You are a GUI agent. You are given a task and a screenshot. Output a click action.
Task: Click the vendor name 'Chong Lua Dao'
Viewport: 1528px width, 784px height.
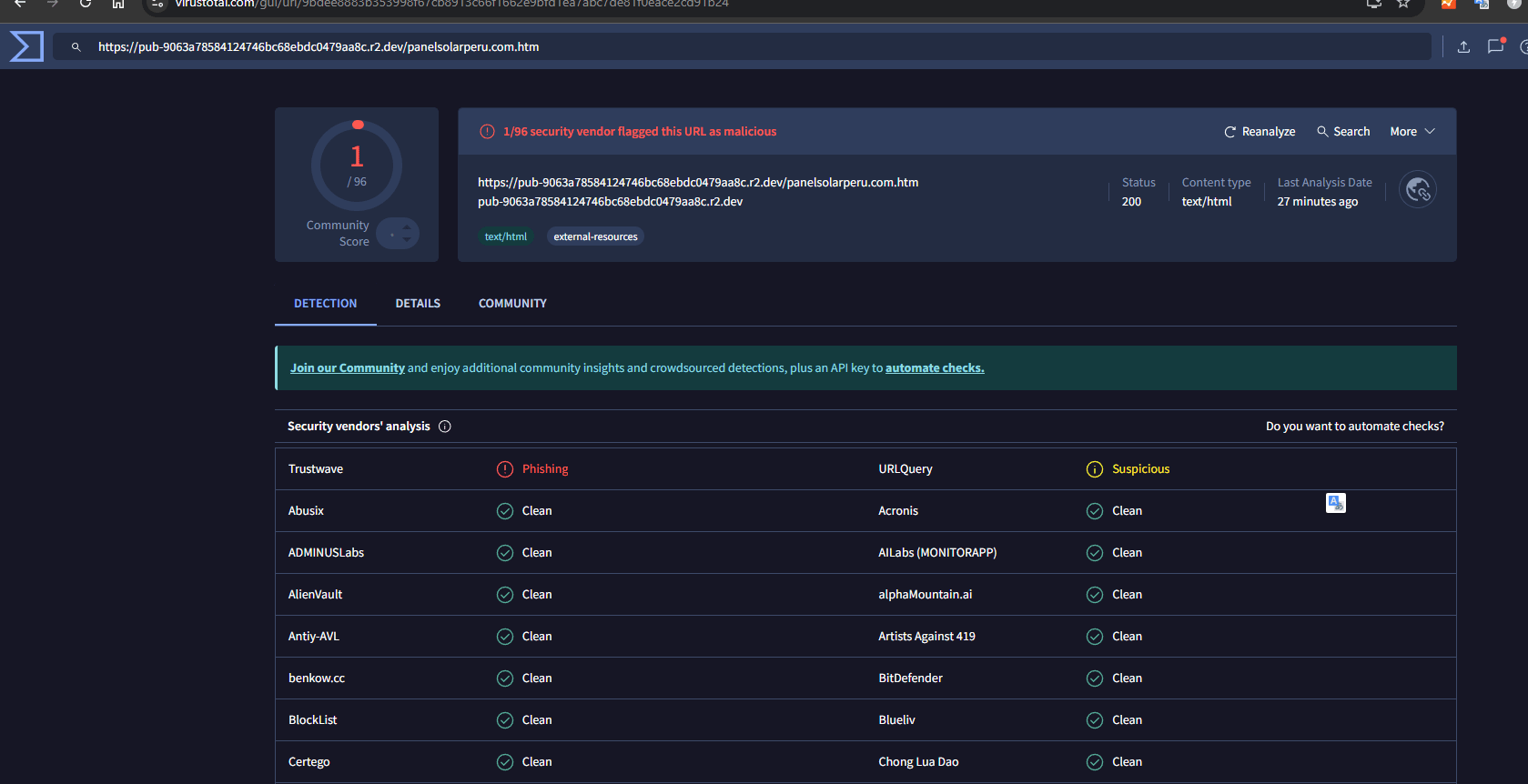click(x=918, y=762)
